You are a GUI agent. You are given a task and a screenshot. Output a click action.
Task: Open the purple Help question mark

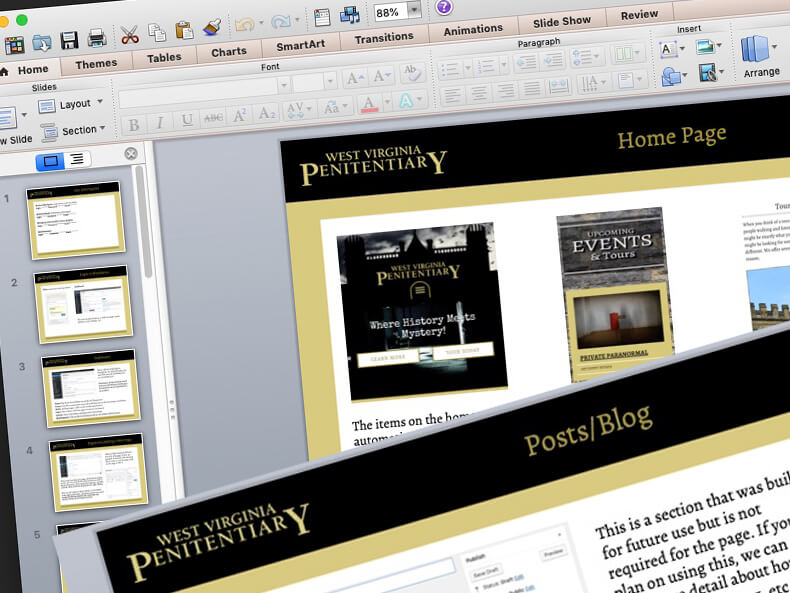click(444, 7)
